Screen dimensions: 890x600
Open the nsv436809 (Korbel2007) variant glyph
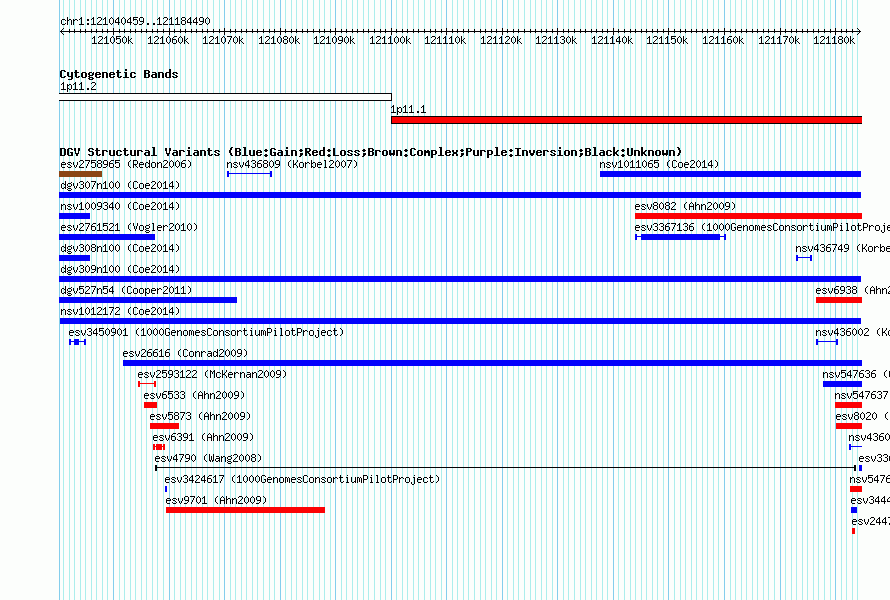pyautogui.click(x=249, y=174)
